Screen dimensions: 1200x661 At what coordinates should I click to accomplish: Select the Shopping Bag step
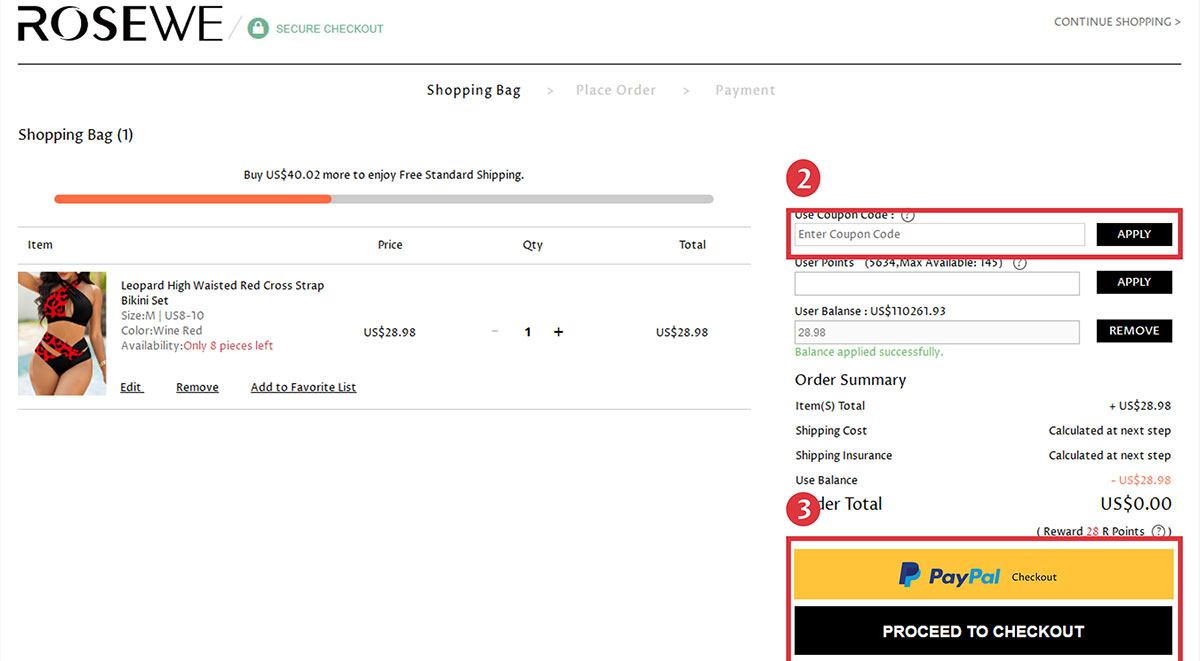(473, 90)
